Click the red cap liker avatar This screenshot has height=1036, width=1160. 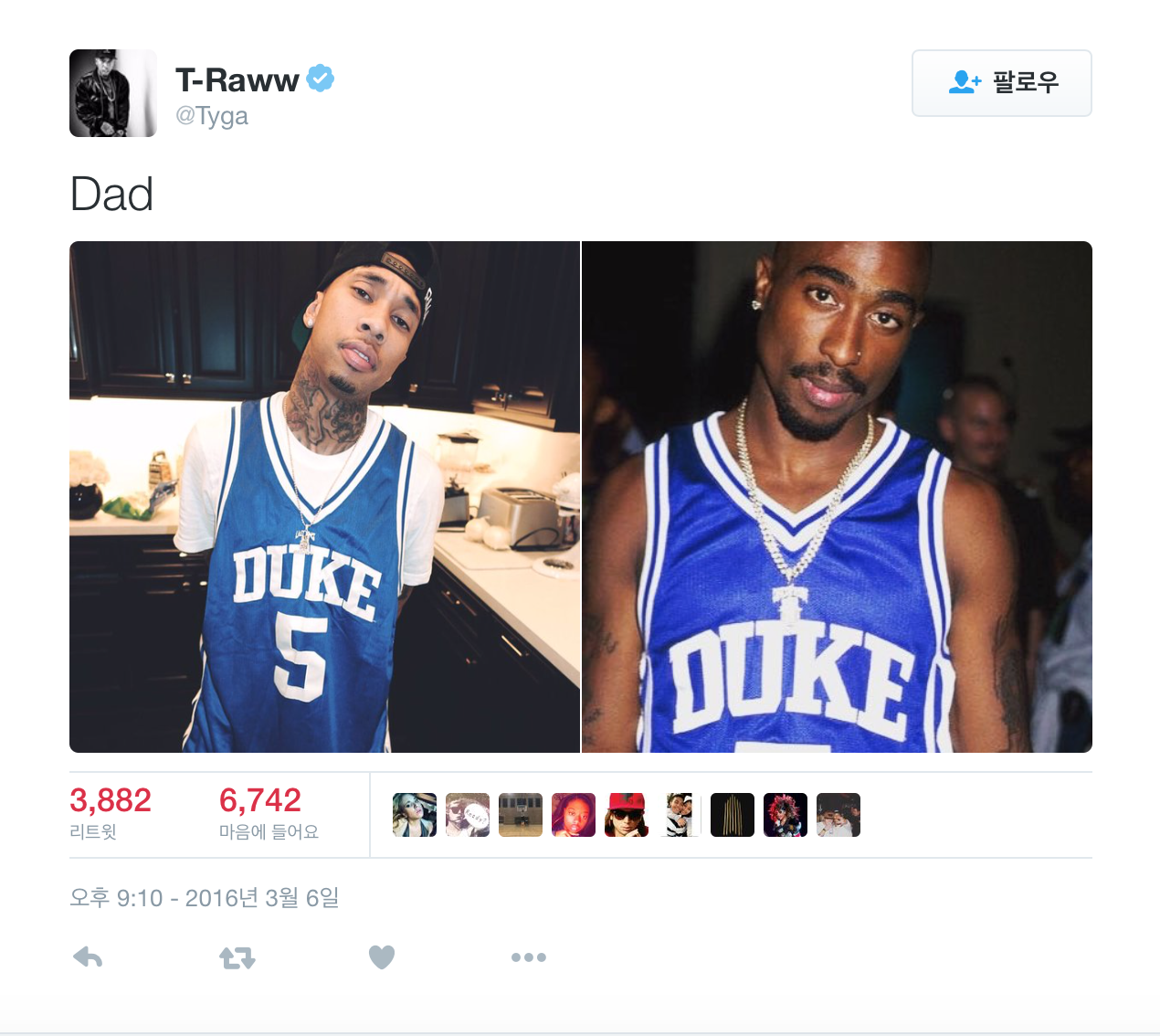(x=627, y=815)
